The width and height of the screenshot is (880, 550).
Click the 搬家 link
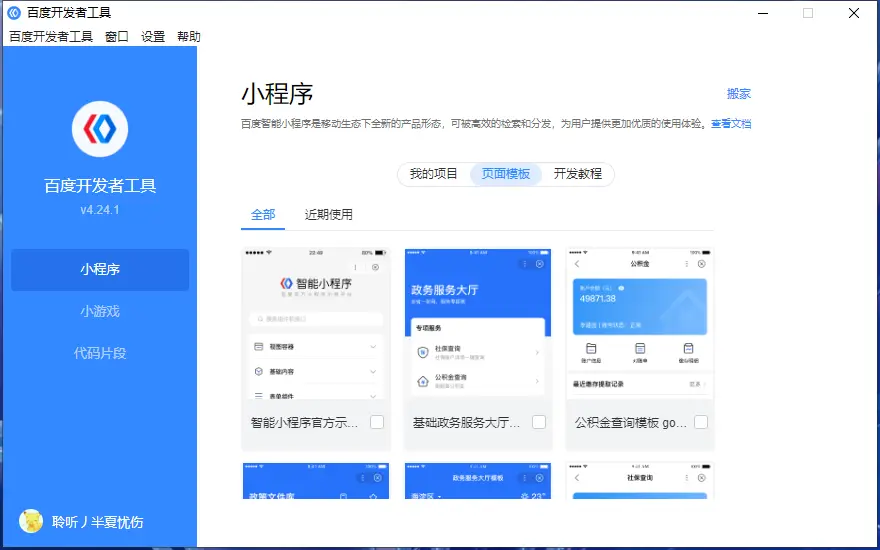coord(738,94)
